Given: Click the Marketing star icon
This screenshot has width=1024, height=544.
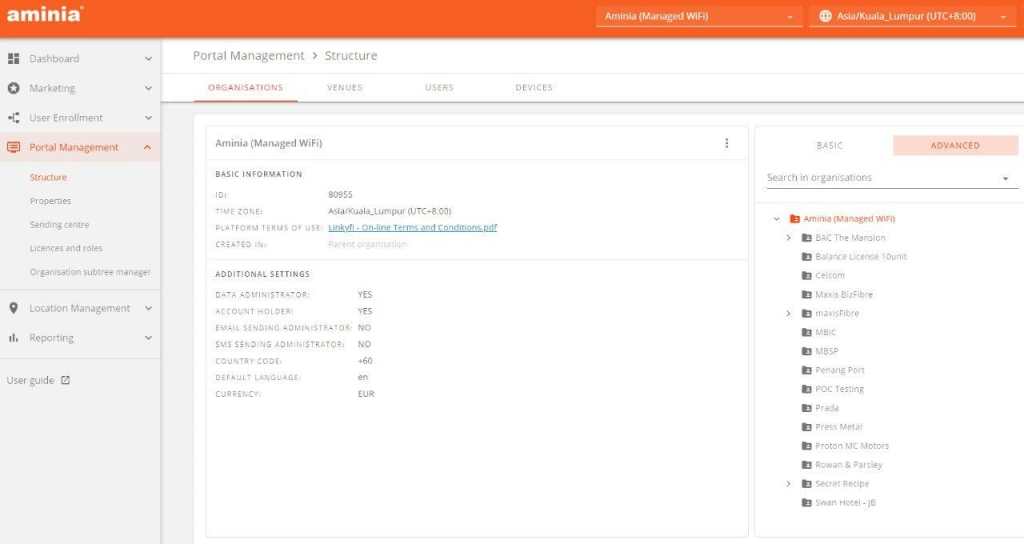Looking at the screenshot, I should 14,88.
